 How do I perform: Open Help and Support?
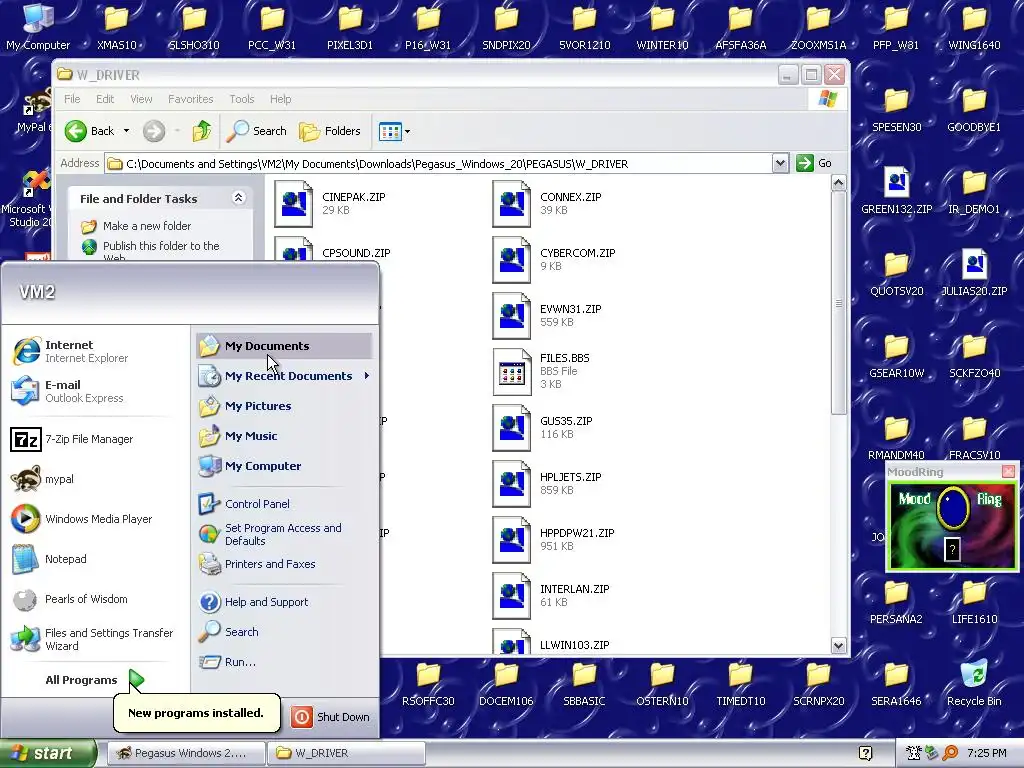tap(253, 602)
